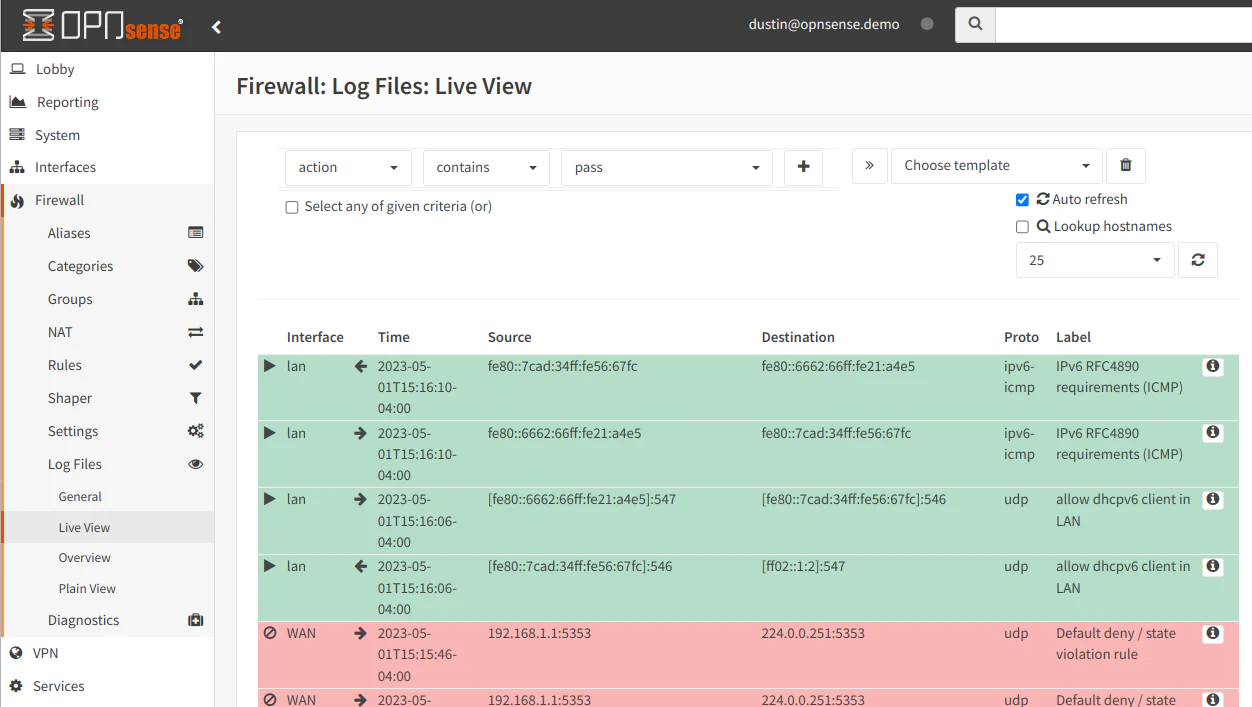The height and width of the screenshot is (707, 1252).
Task: Click the double-arrow icon beside Choose template
Action: point(869,166)
